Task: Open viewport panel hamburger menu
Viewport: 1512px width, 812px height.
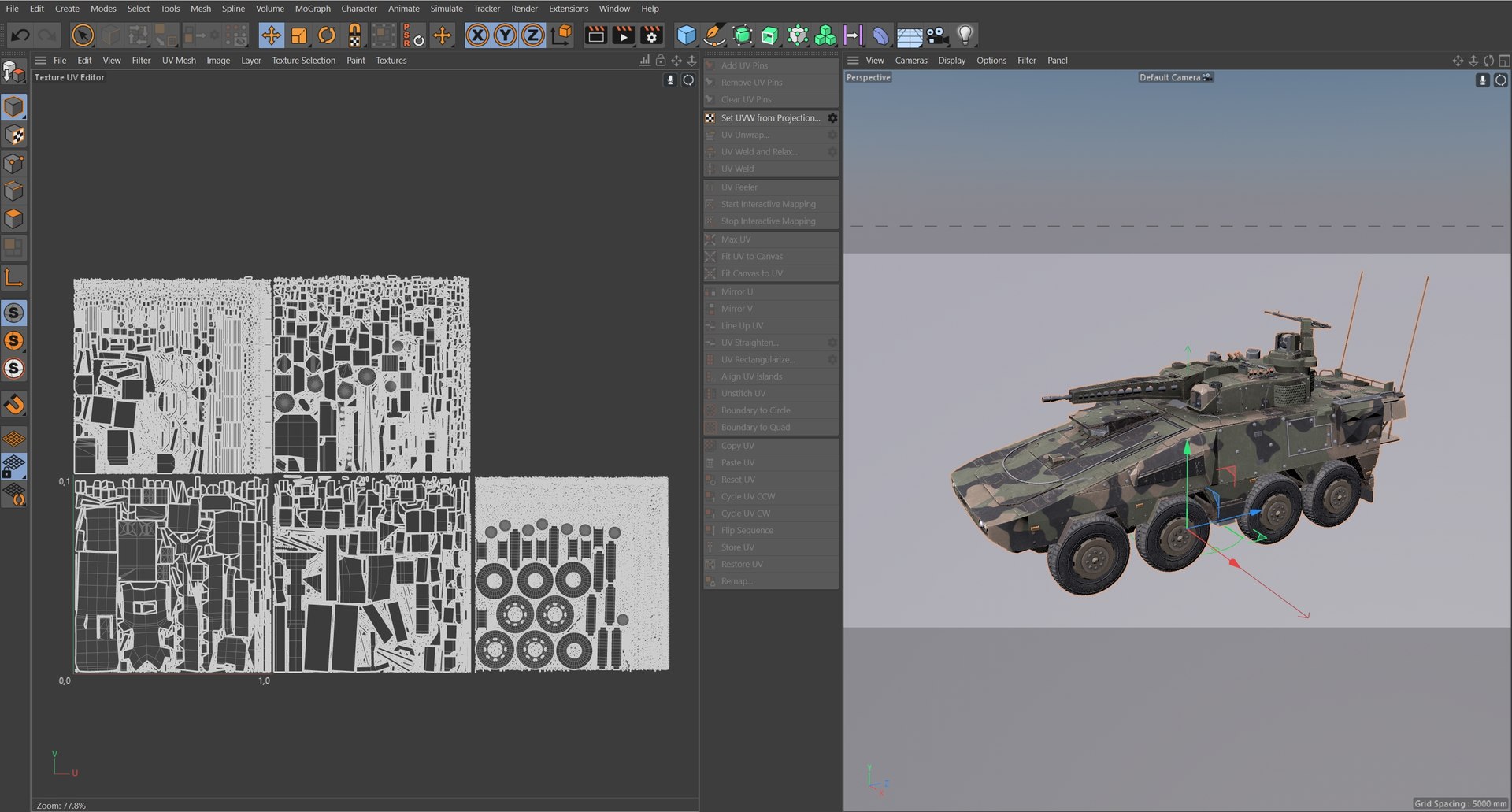Action: tap(853, 61)
